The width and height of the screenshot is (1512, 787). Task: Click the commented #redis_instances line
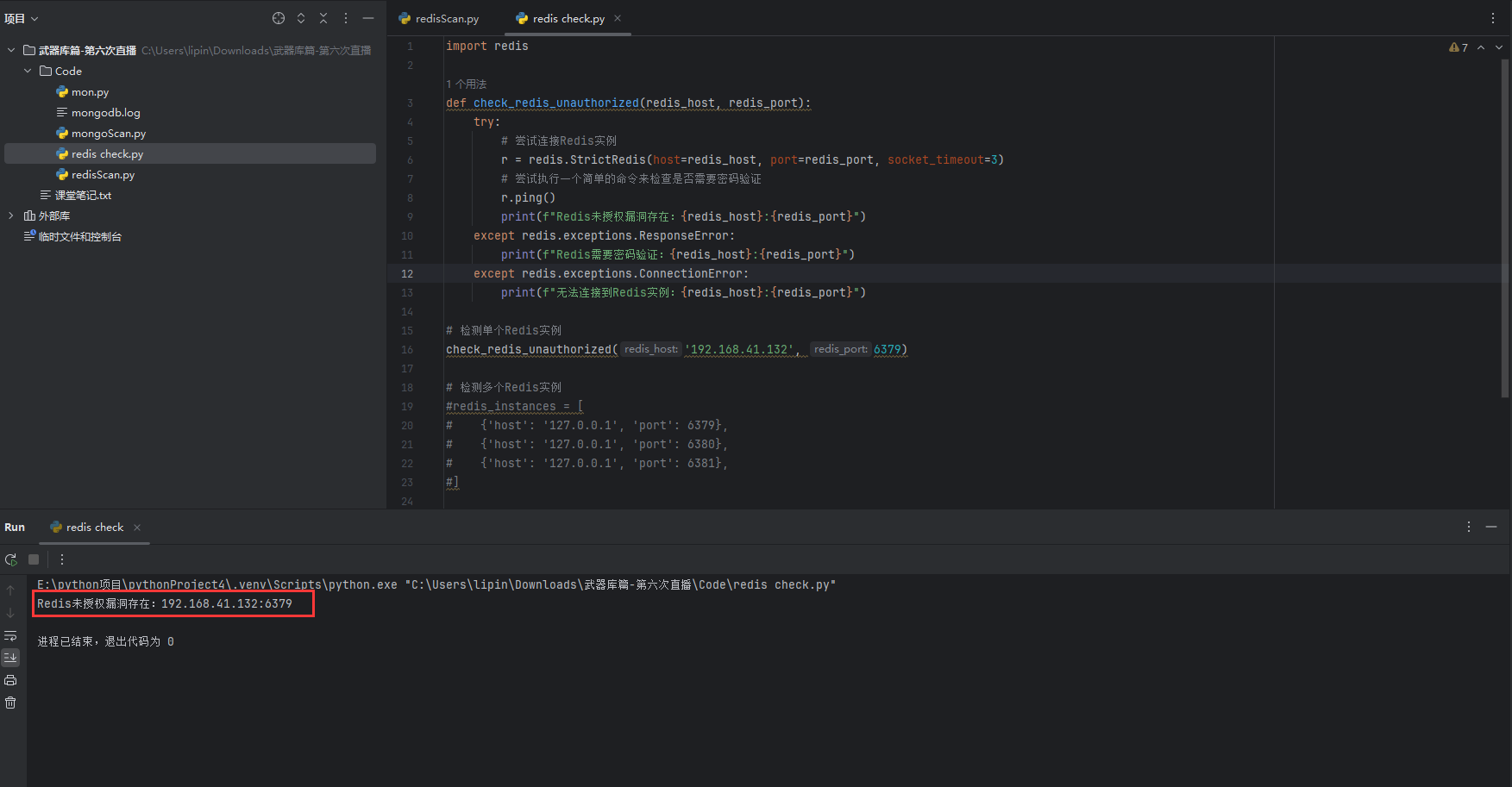coord(515,407)
